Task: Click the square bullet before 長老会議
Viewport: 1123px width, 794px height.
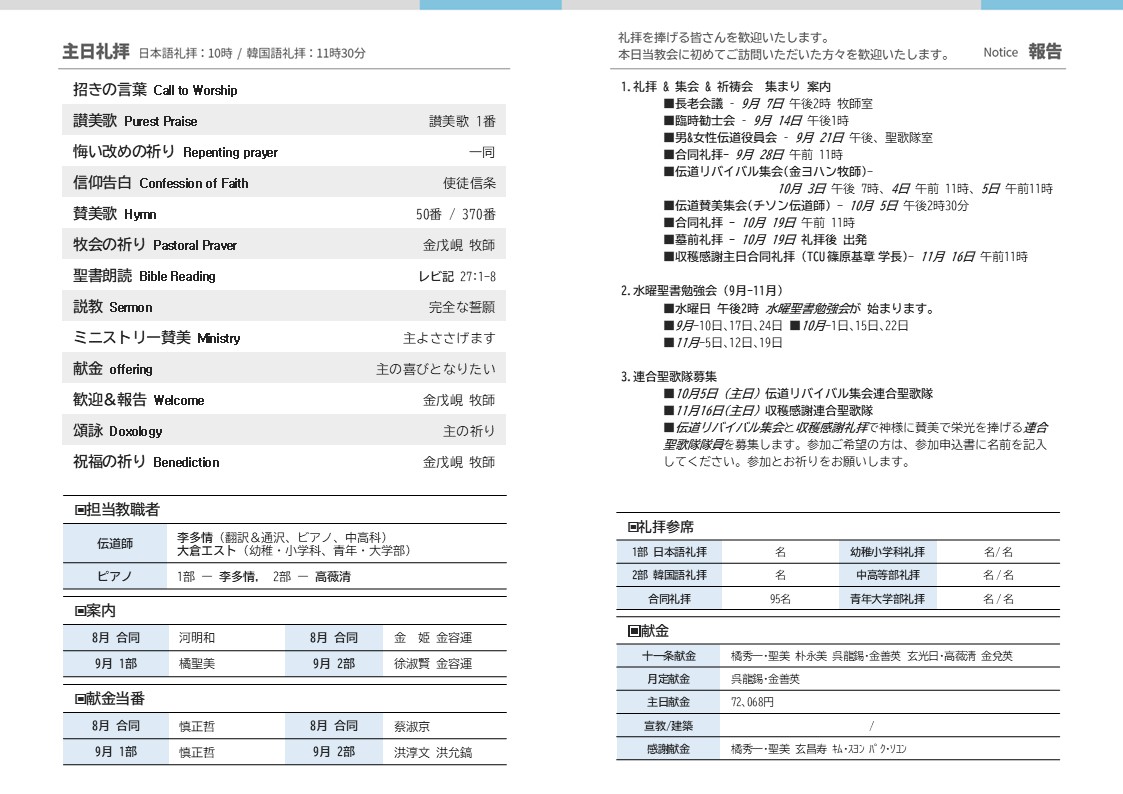Action: coord(669,103)
